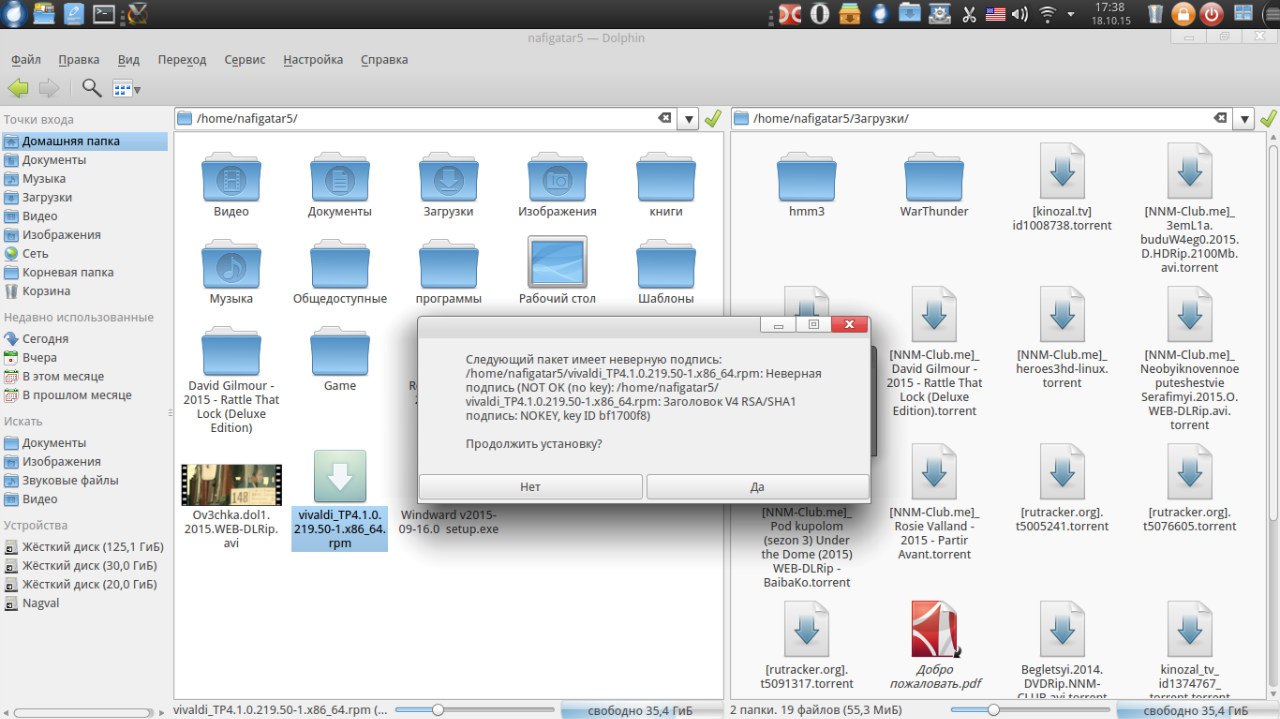The width and height of the screenshot is (1280, 719).
Task: Select the Документы folder in left pane
Action: (x=340, y=178)
